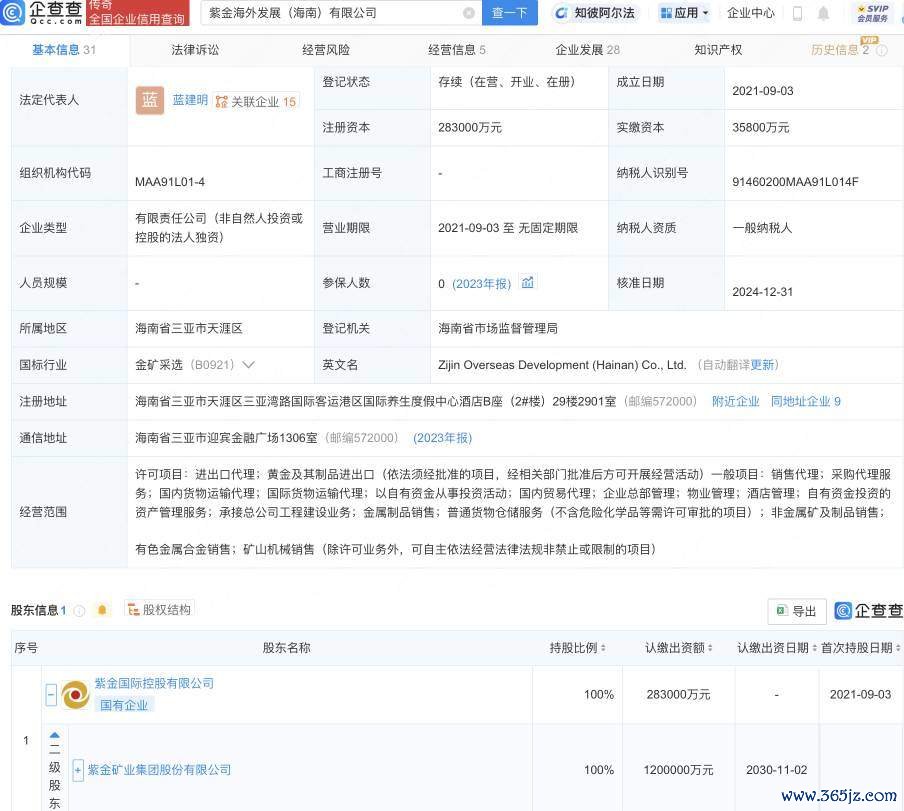Viewport: 904px width, 811px height.
Task: Open the 2023年报 link beside 参保人数
Action: click(481, 284)
